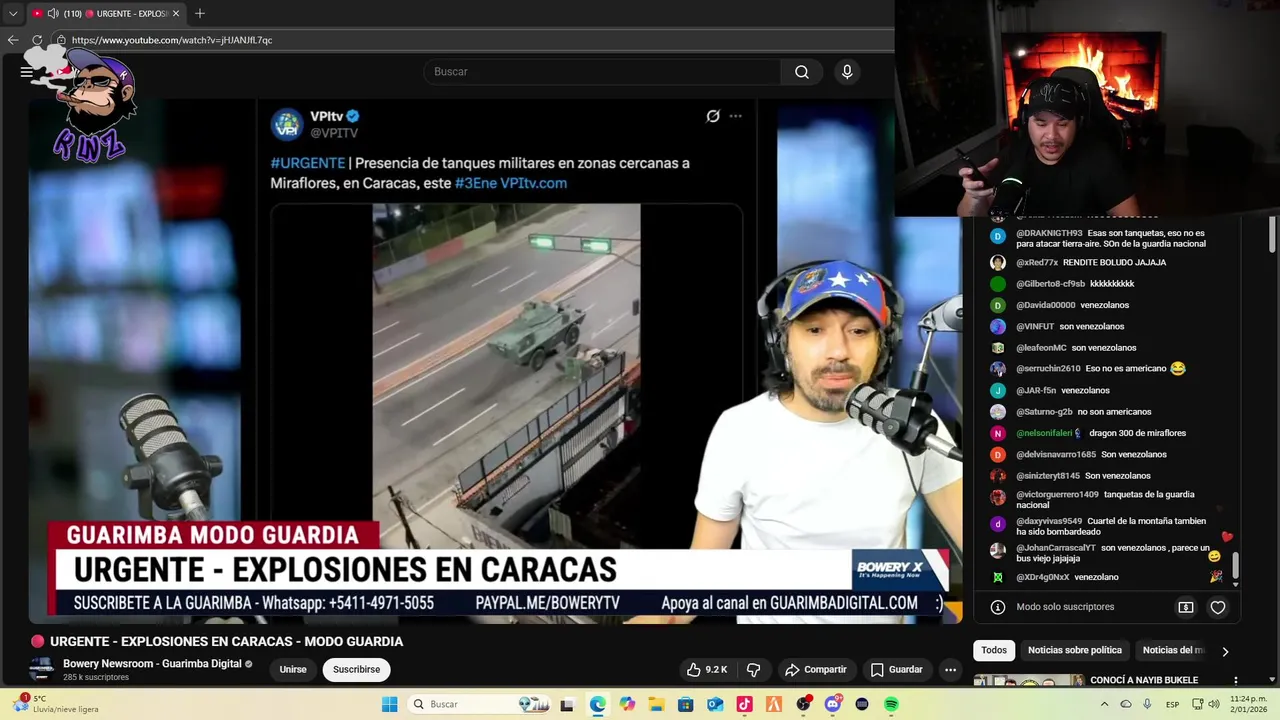Close the URGENTE YouTube tab
The image size is (1280, 720).
pyautogui.click(x=176, y=14)
